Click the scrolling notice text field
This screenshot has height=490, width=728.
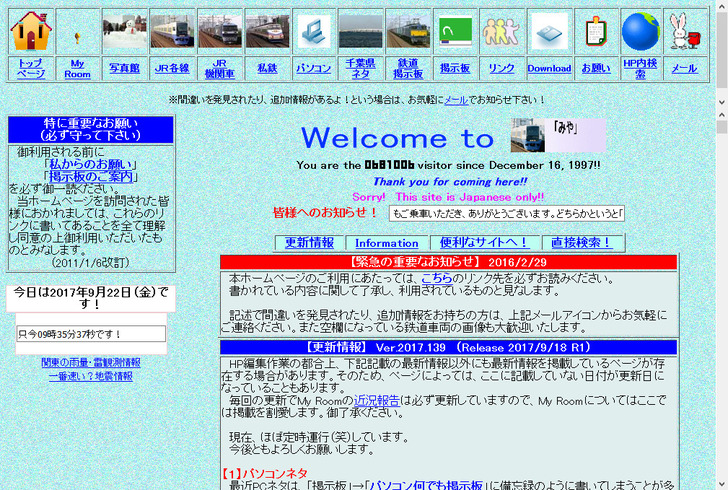coord(506,213)
